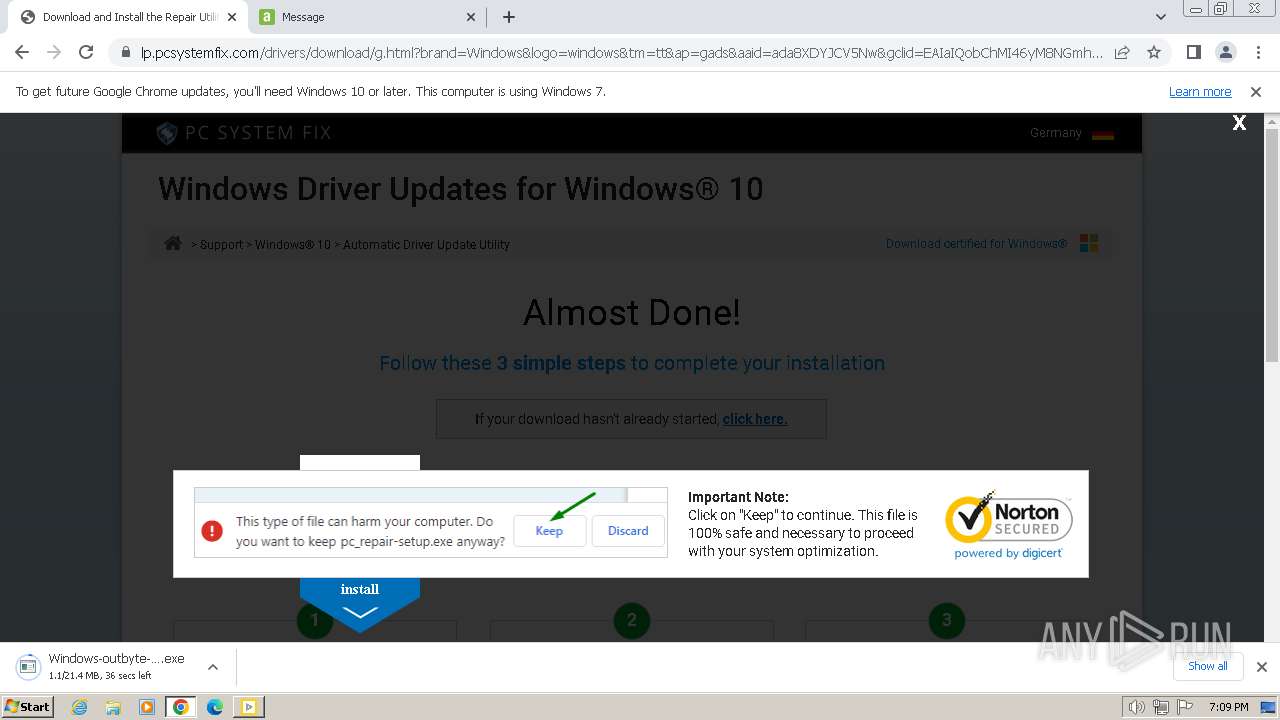Click the Discard button in popup image
1280x720 pixels.
(628, 531)
